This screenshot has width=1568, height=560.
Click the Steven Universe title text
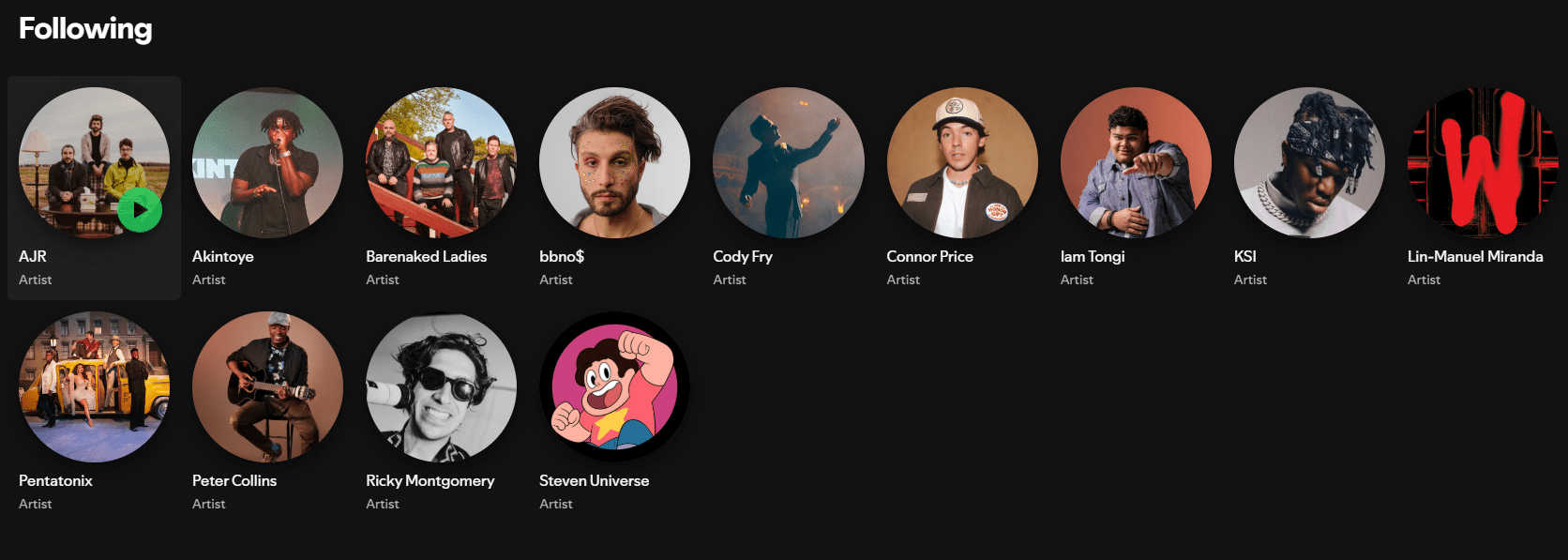pyautogui.click(x=594, y=480)
